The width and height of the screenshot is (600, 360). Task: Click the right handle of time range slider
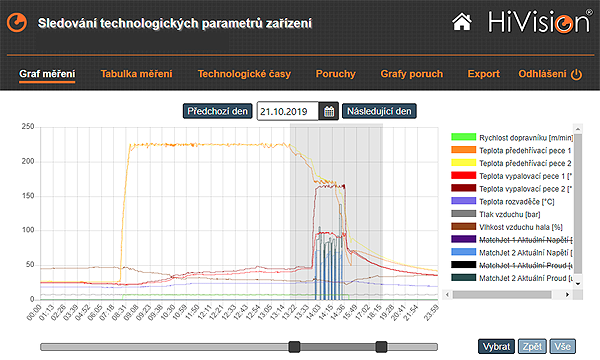tap(381, 347)
